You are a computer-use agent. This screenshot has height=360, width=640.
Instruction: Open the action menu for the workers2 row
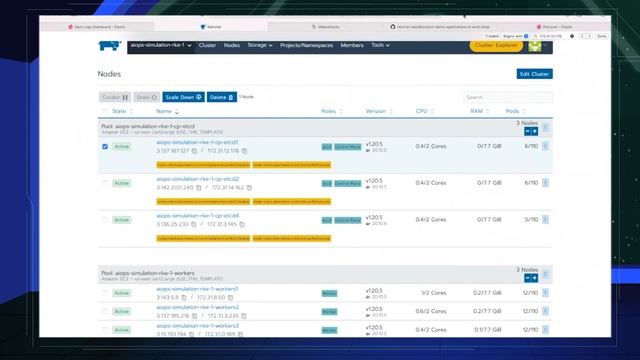pyautogui.click(x=545, y=311)
